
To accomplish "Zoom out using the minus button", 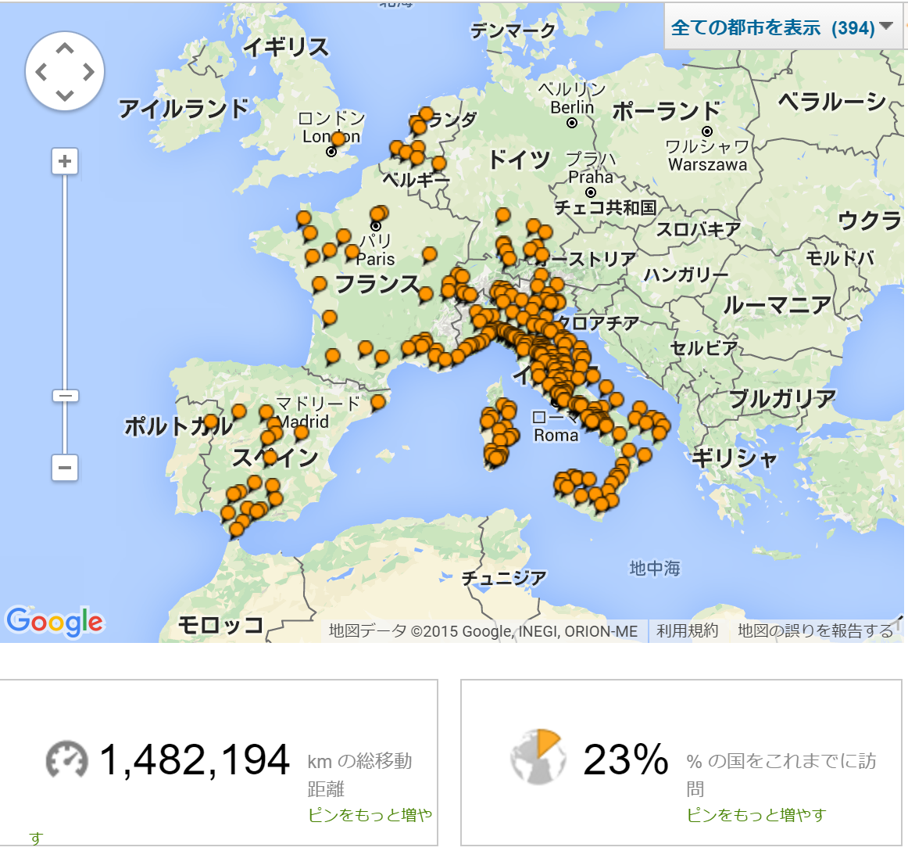I will (x=65, y=467).
